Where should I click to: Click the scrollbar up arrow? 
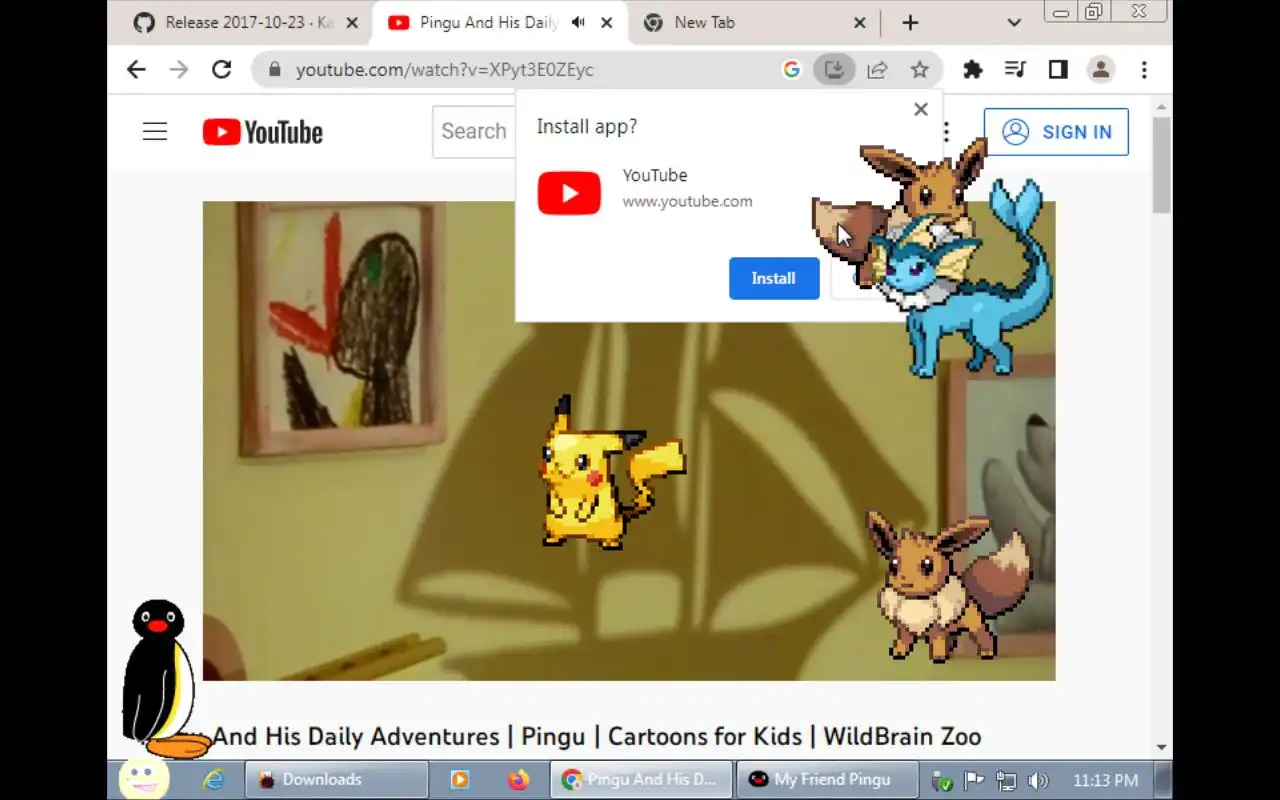click(1161, 106)
